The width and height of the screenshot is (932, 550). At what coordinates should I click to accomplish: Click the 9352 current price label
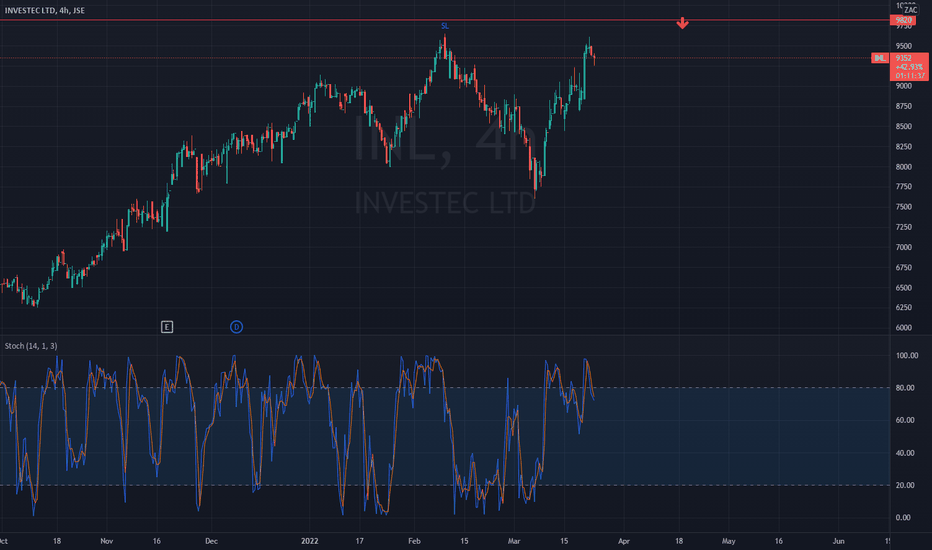[904, 58]
